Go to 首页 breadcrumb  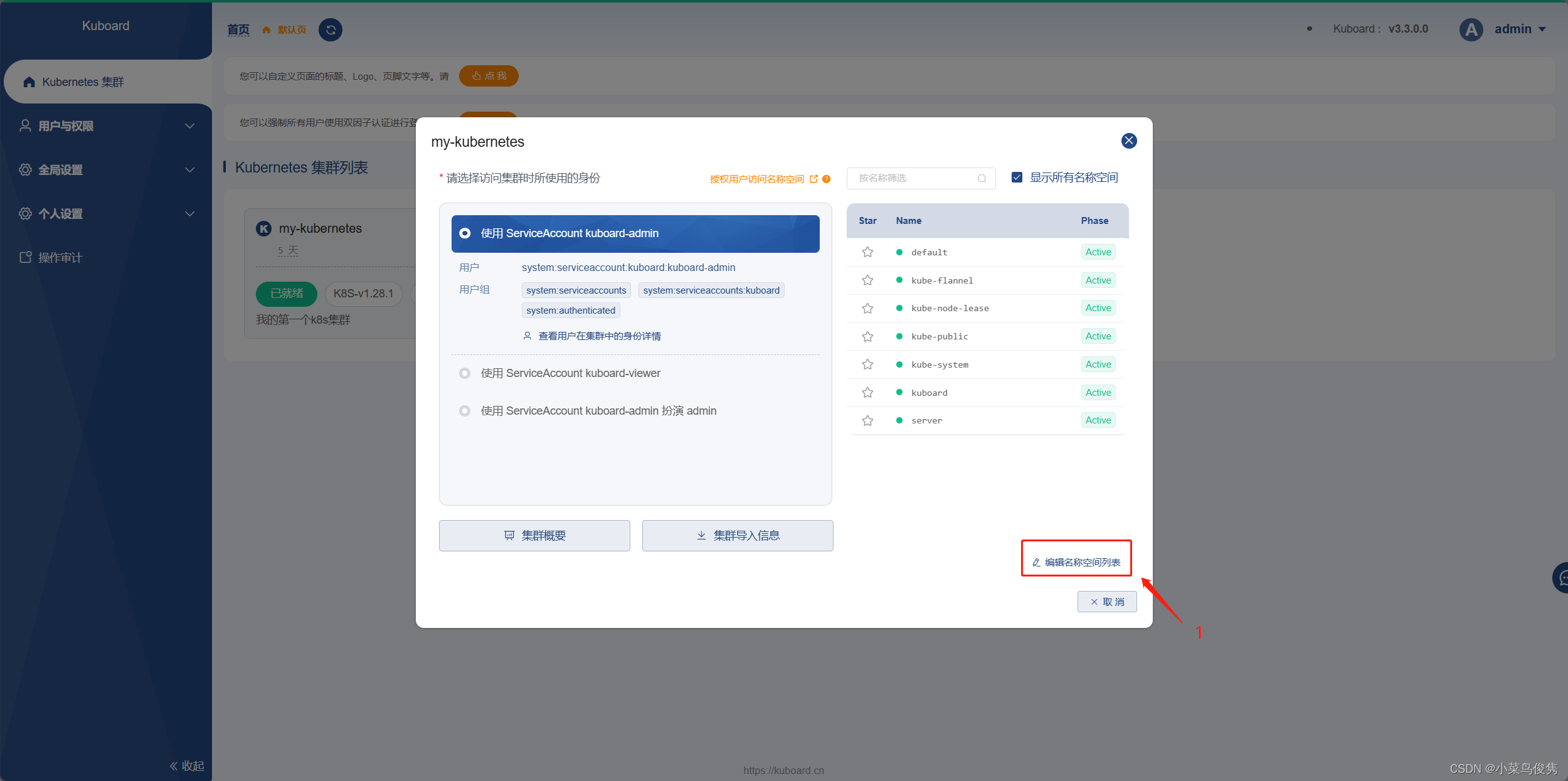pos(238,29)
